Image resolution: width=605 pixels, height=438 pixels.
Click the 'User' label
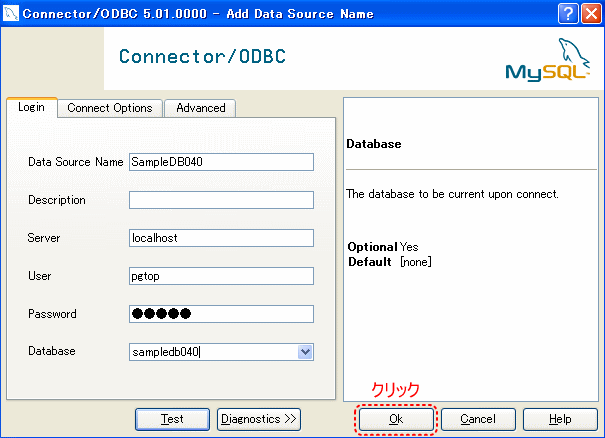point(39,276)
